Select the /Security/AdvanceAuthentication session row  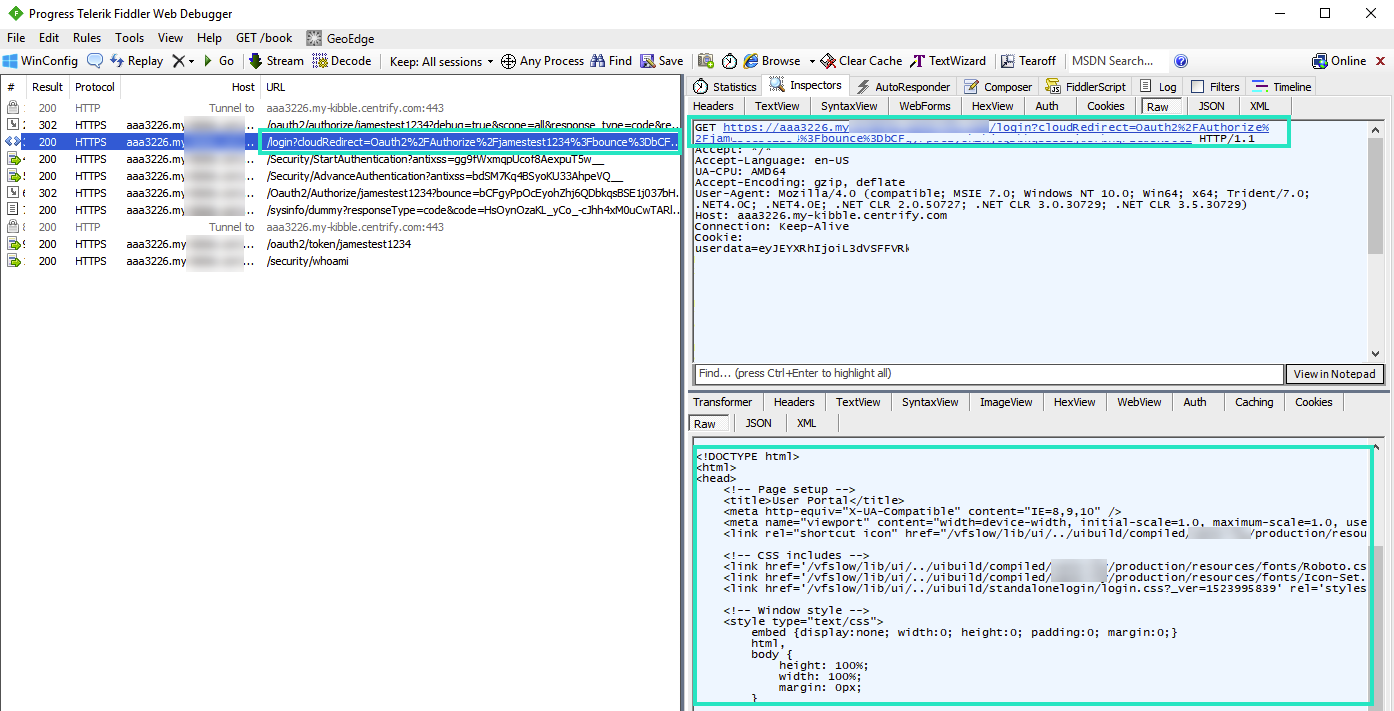[342, 176]
